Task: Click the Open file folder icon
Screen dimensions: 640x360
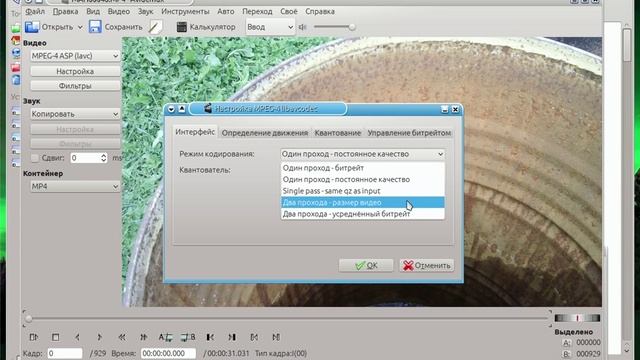Action: (x=32, y=27)
